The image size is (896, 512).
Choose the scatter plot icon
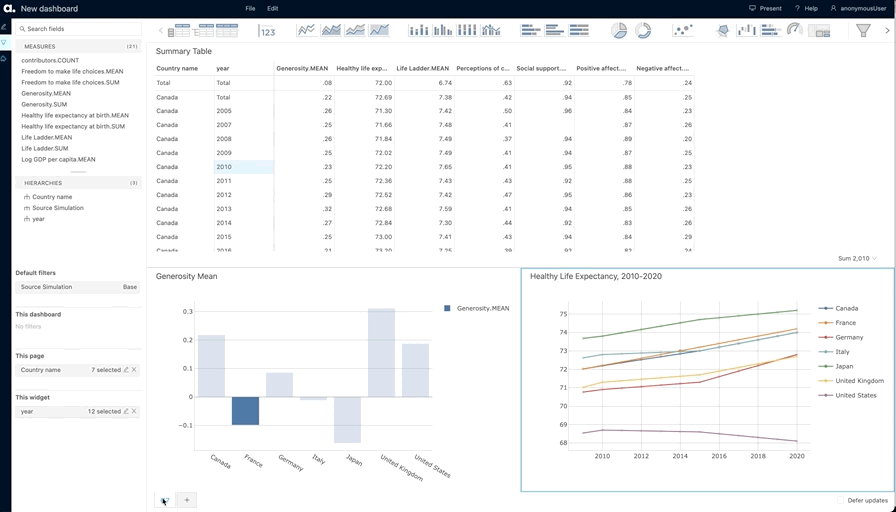point(683,30)
